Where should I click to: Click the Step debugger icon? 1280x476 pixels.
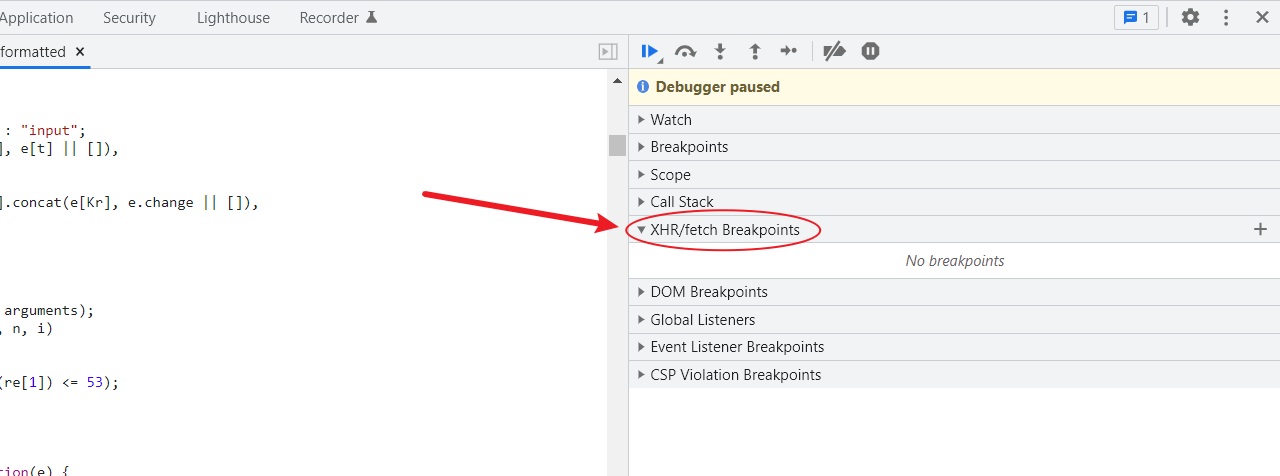point(789,51)
